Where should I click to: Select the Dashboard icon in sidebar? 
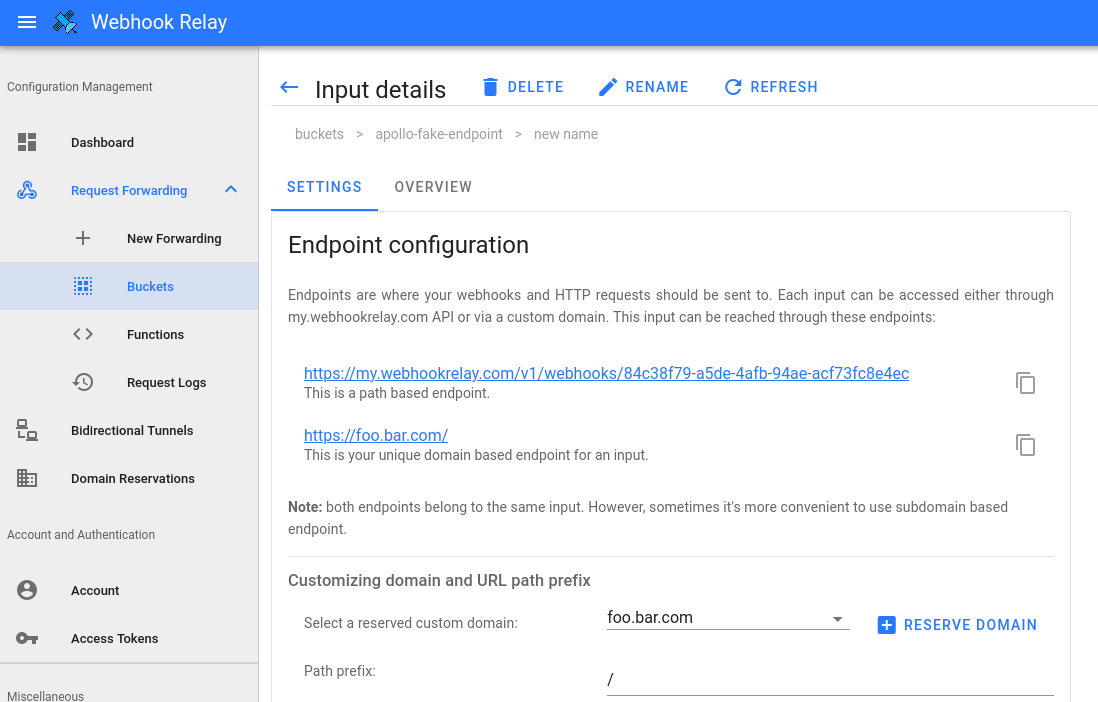click(x=29, y=142)
